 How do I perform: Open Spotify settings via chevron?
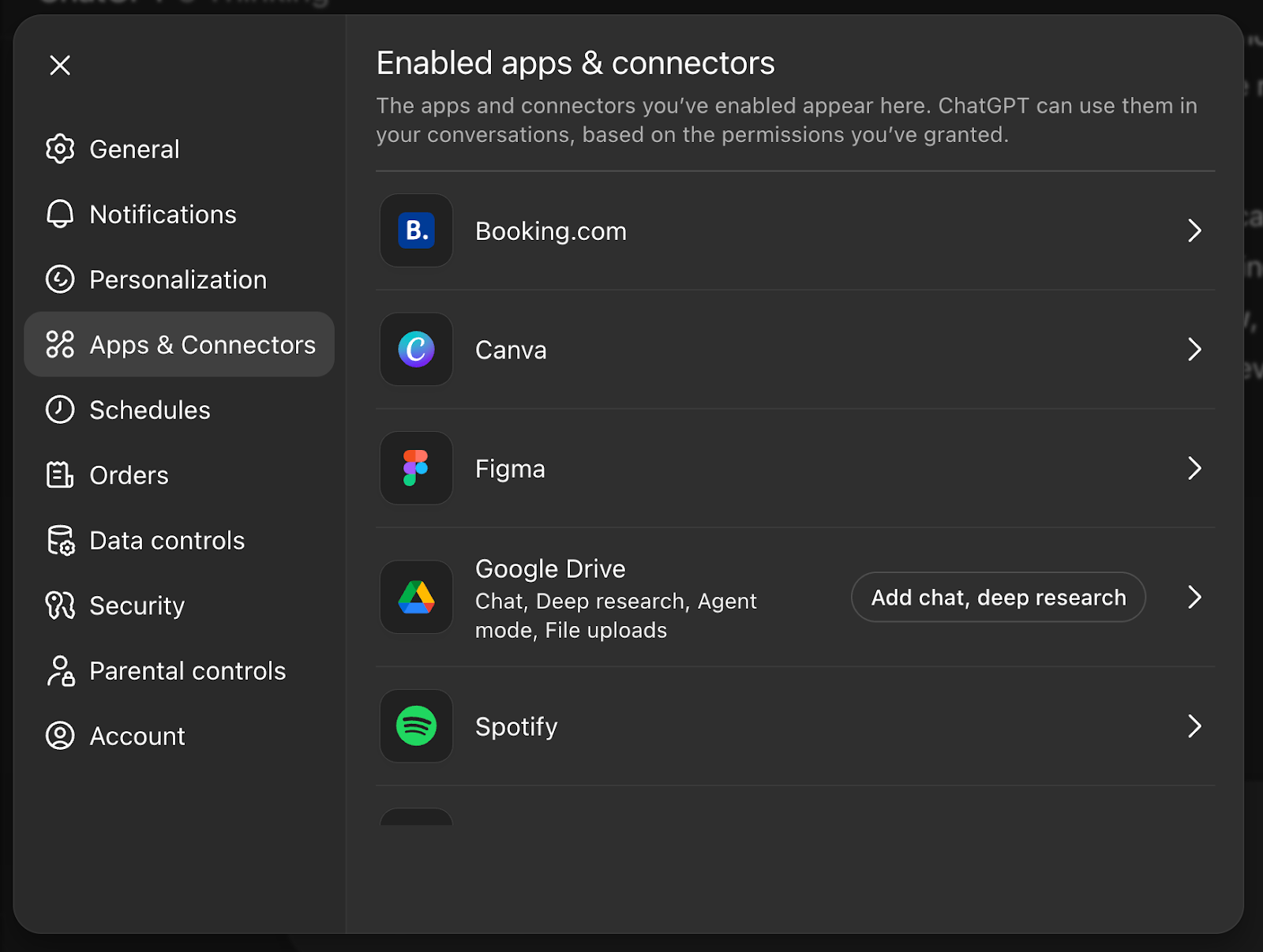click(1194, 726)
